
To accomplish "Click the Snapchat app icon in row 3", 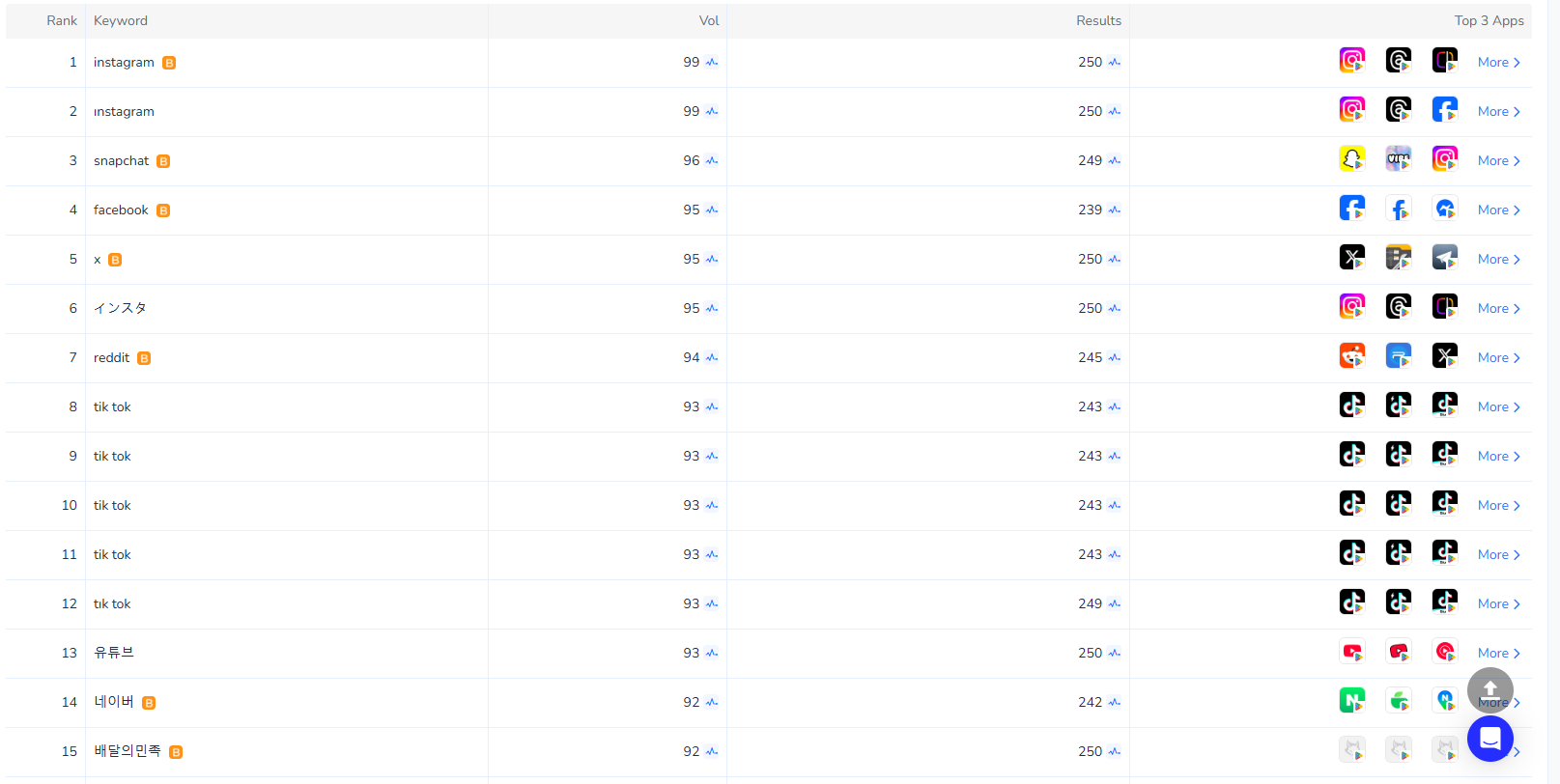I will (x=1351, y=159).
